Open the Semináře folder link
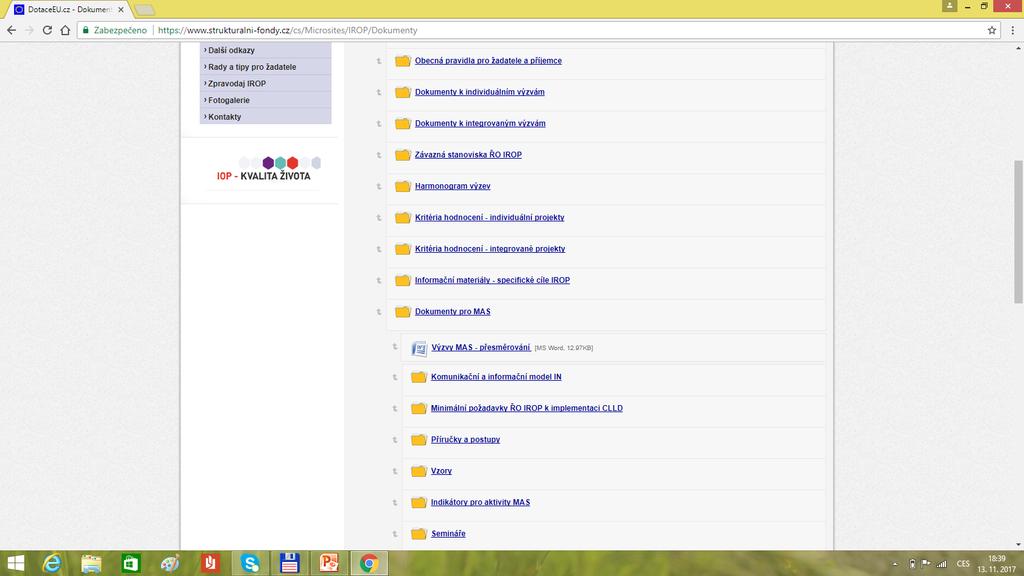Image resolution: width=1024 pixels, height=576 pixels. [448, 534]
